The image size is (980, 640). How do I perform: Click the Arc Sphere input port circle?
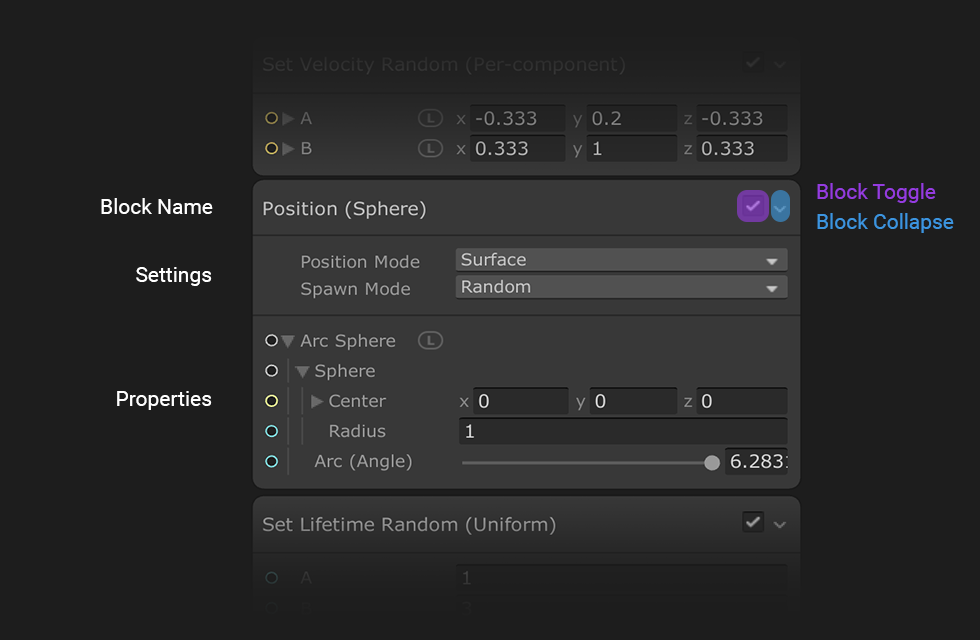pyautogui.click(x=271, y=341)
